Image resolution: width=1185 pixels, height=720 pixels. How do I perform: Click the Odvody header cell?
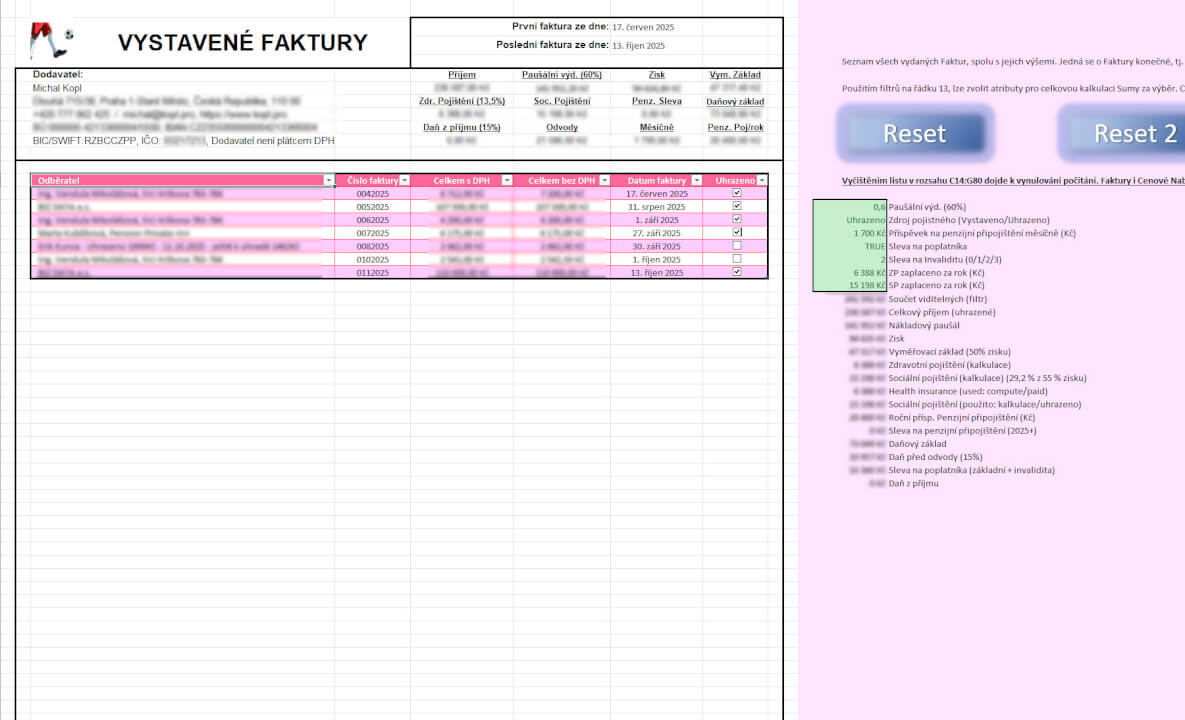click(562, 128)
